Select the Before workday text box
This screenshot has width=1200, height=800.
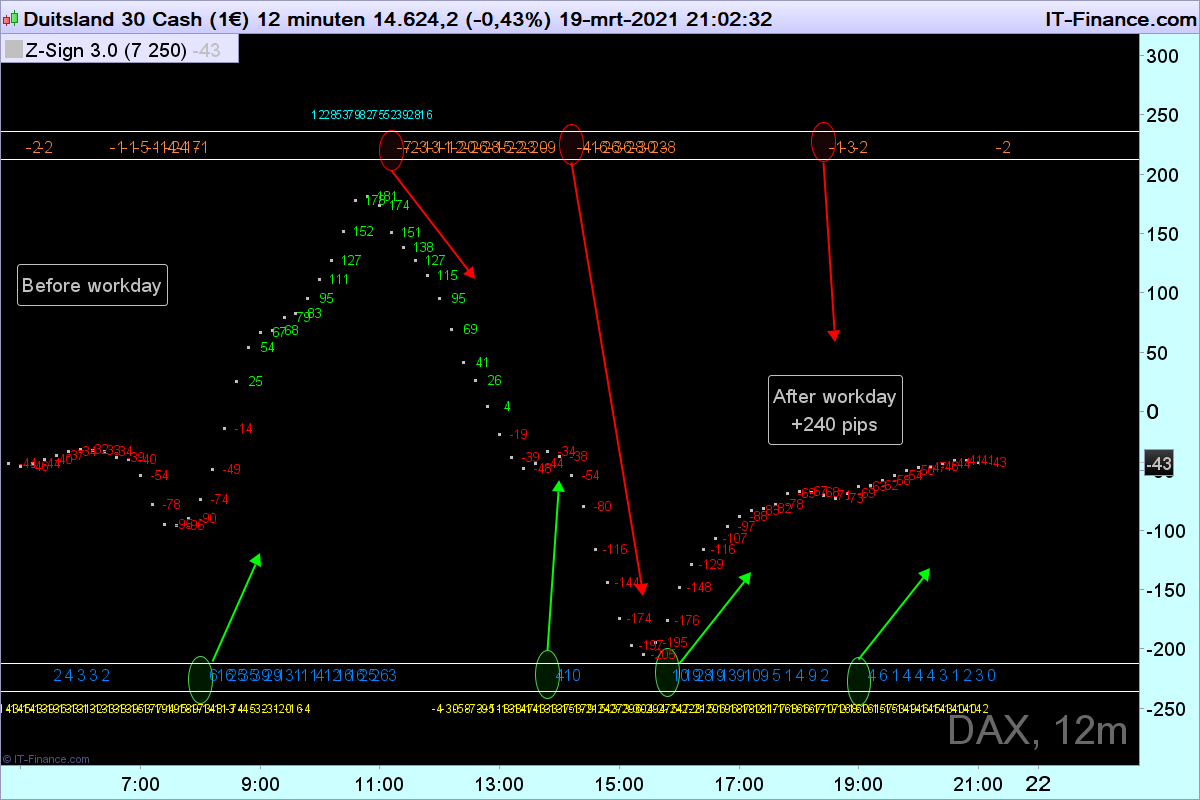(x=92, y=286)
